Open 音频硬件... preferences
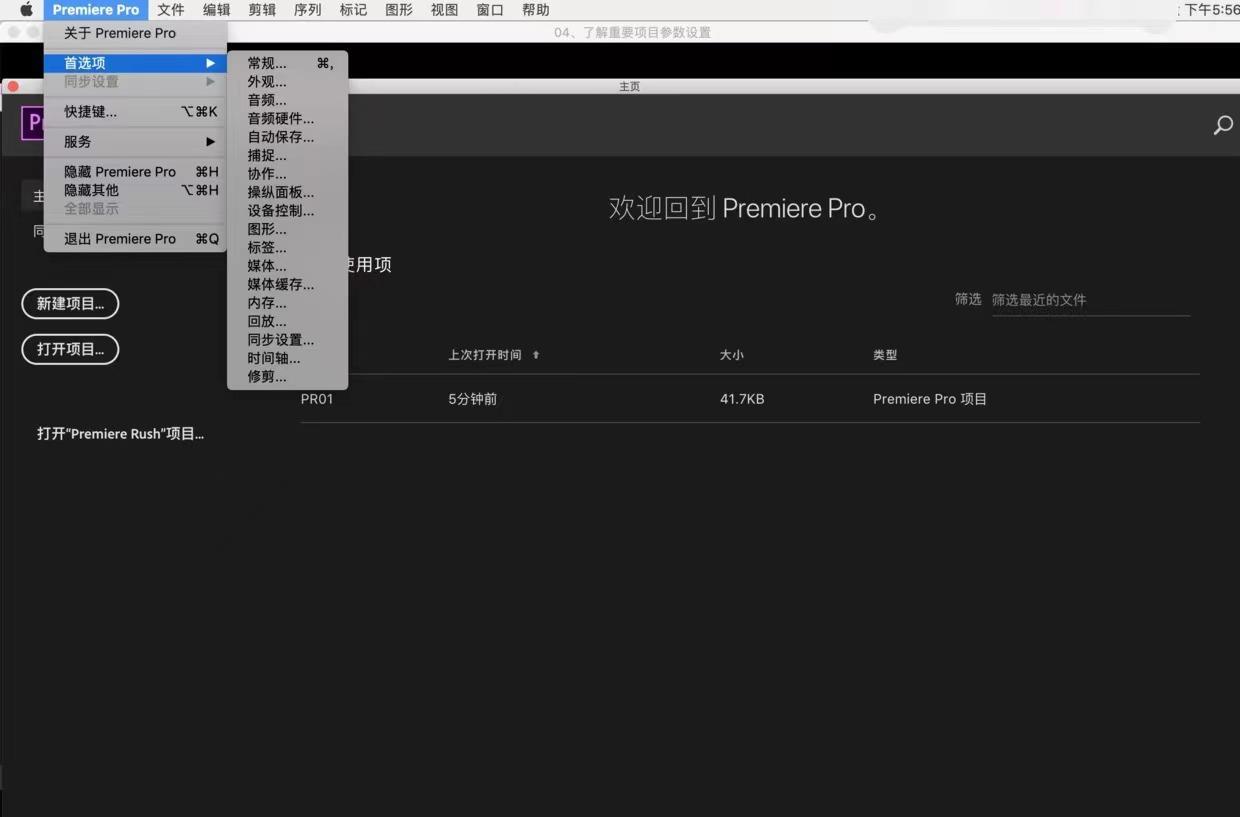This screenshot has width=1240, height=817. (x=288, y=119)
